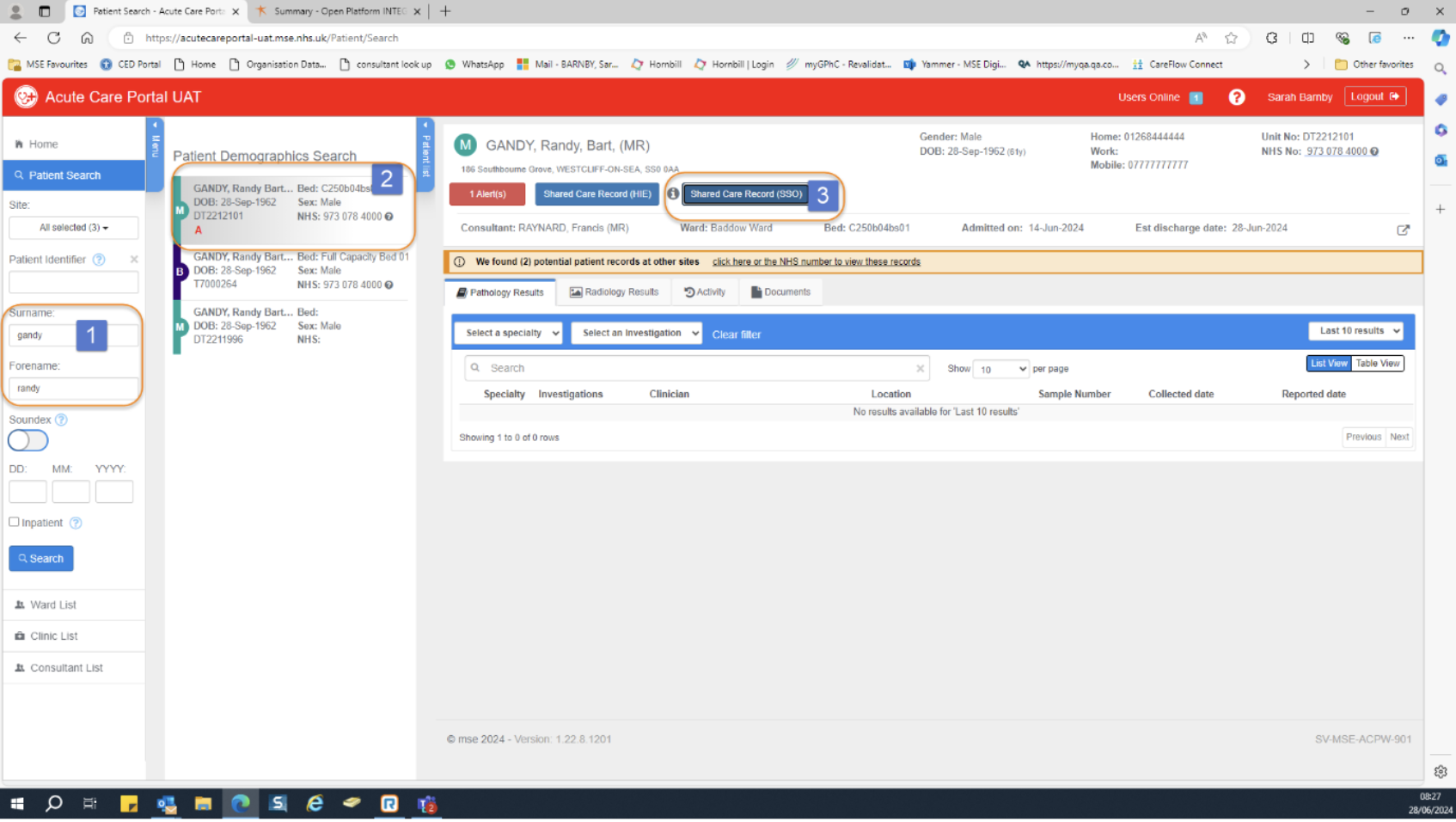1456x822 pixels.
Task: Open the Documents tab
Action: coord(780,292)
